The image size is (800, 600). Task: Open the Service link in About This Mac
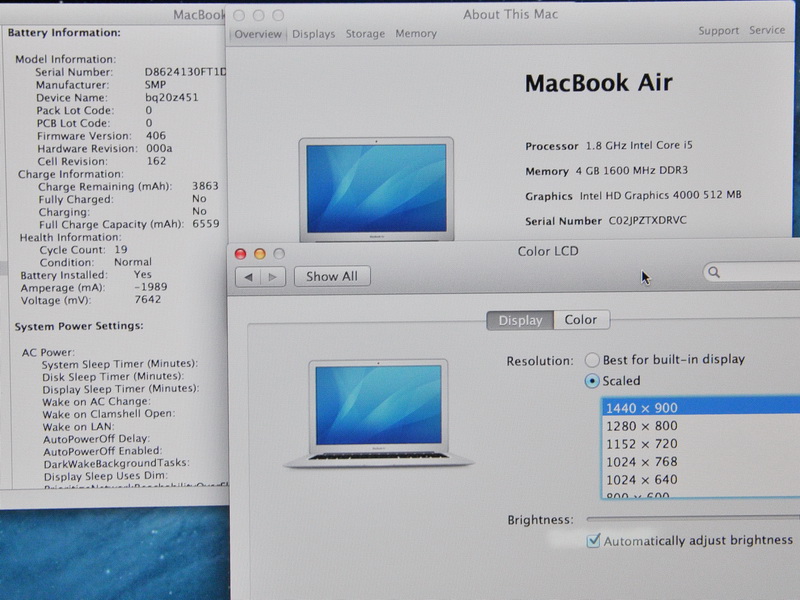[x=767, y=30]
